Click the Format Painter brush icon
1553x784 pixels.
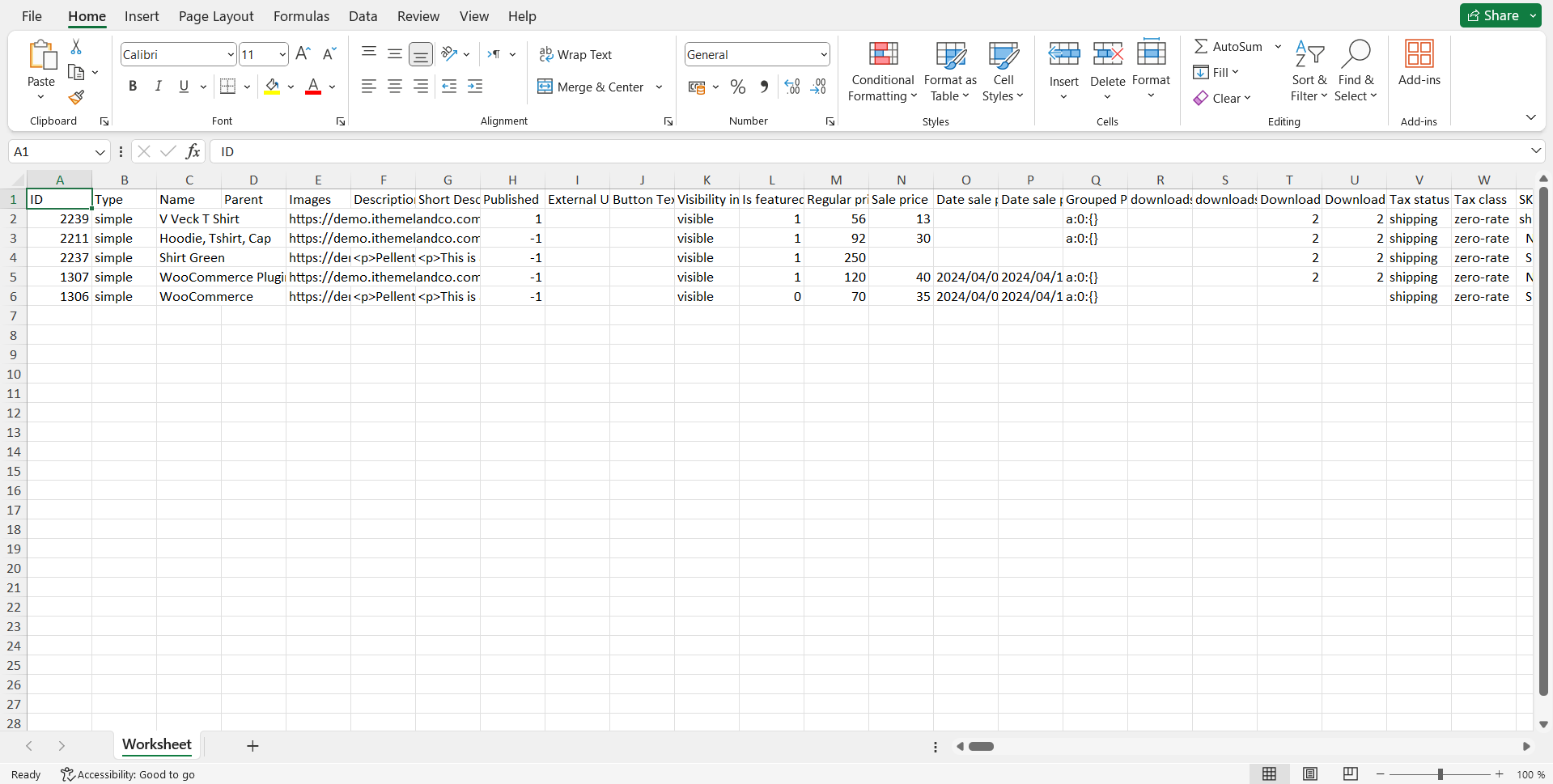coord(76,98)
